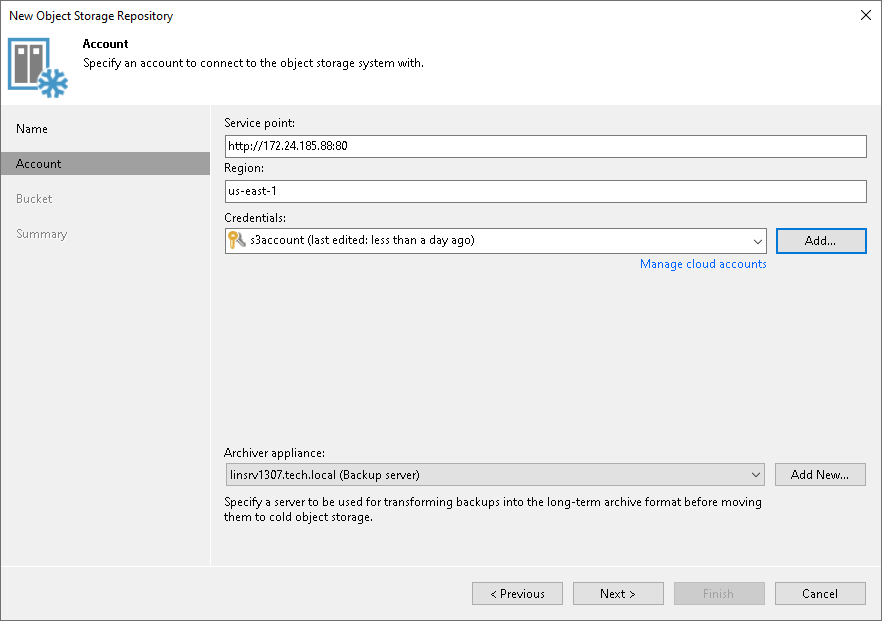Cancel the repository wizard
Image resolution: width=882 pixels, height=621 pixels.
(x=820, y=593)
